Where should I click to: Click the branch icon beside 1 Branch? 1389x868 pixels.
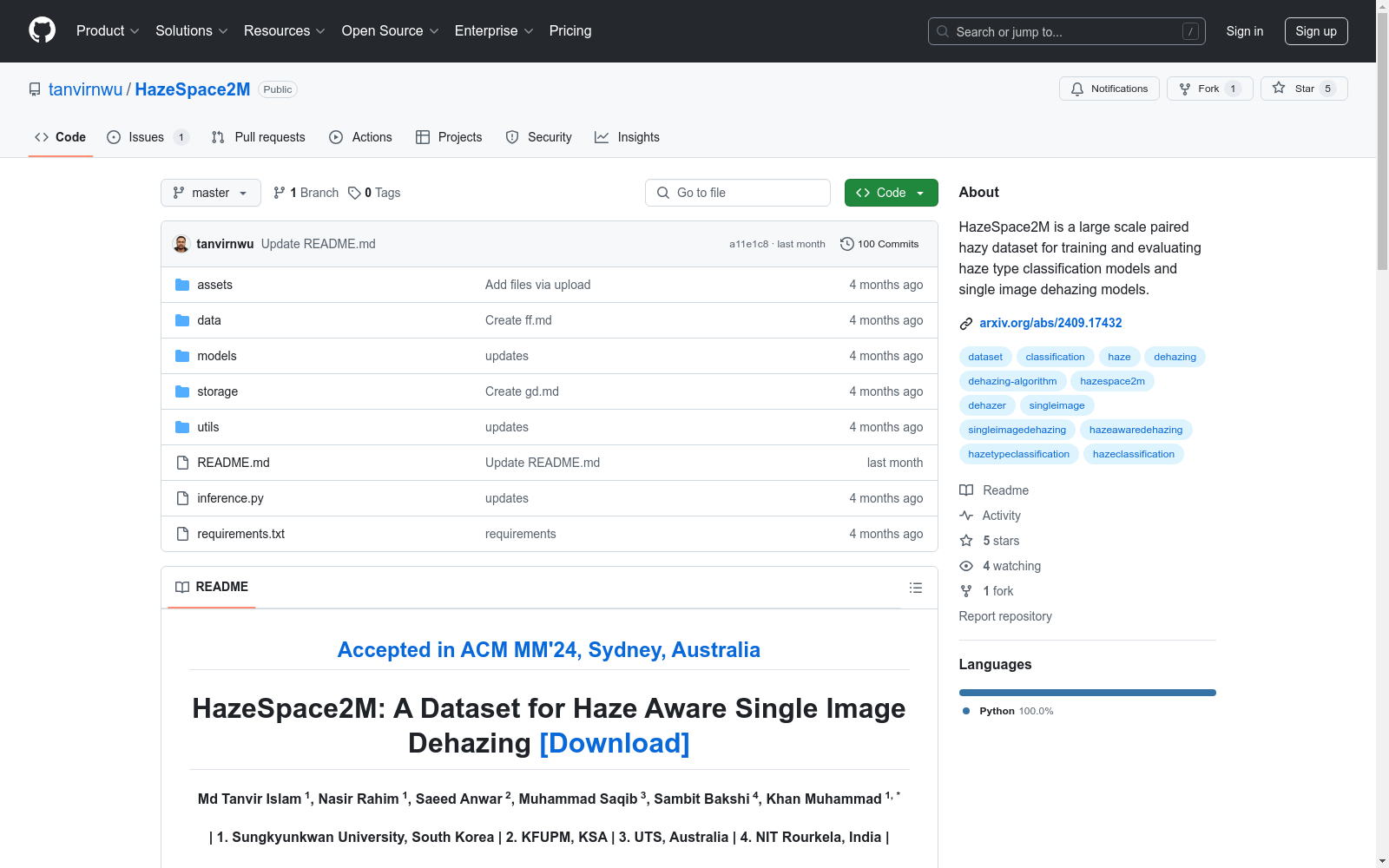point(280,193)
